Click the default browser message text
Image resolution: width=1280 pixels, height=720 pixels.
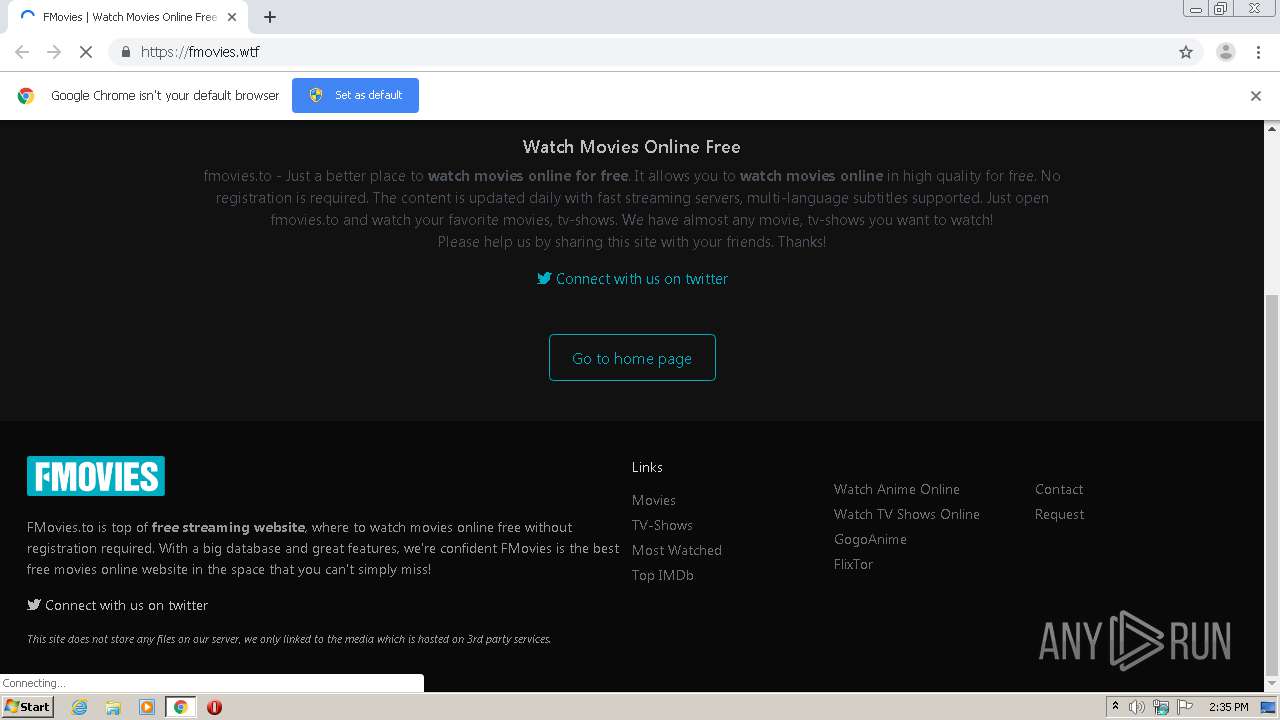(x=165, y=96)
